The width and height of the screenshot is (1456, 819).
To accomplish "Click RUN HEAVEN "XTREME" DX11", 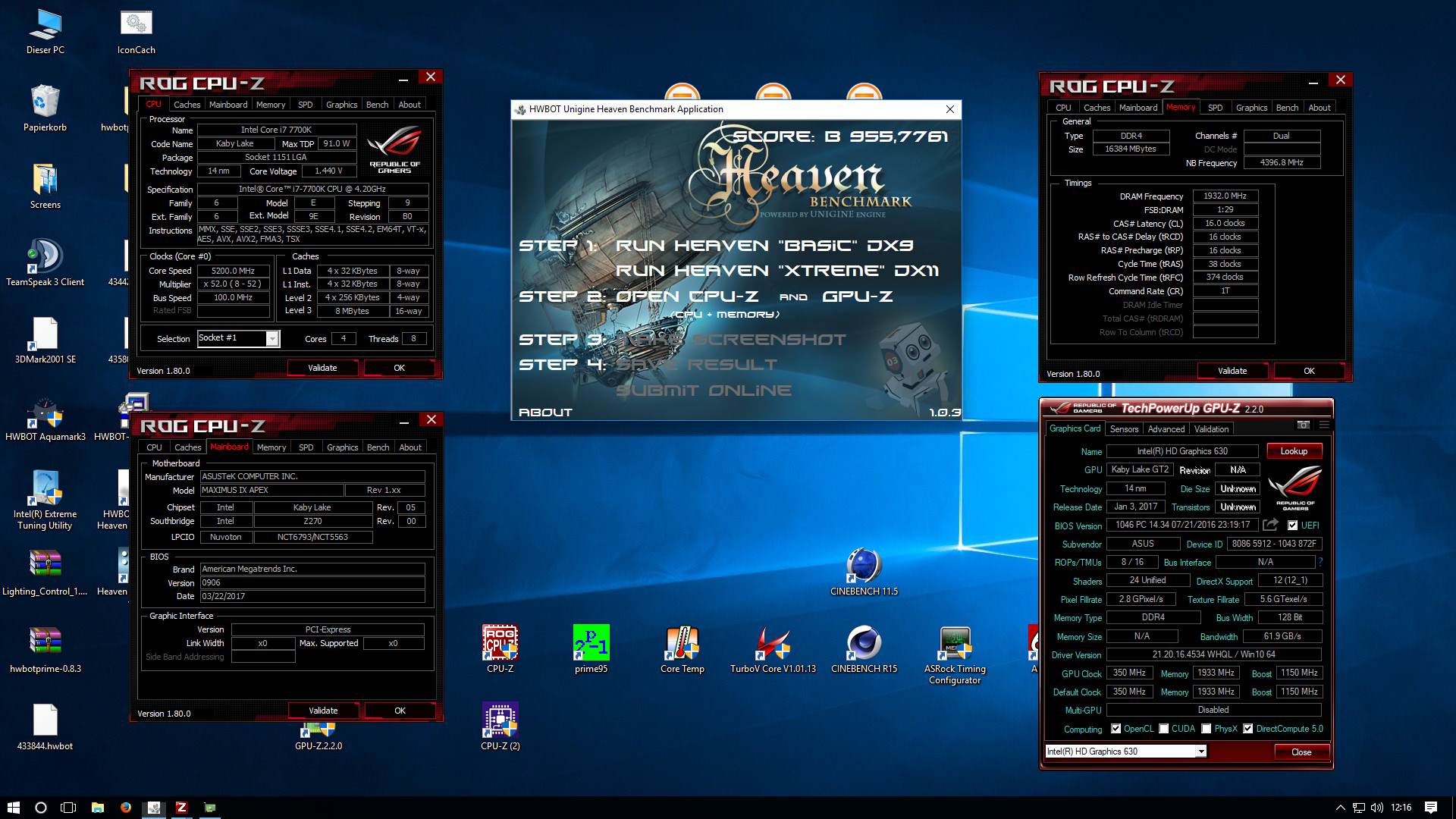I will (777, 271).
